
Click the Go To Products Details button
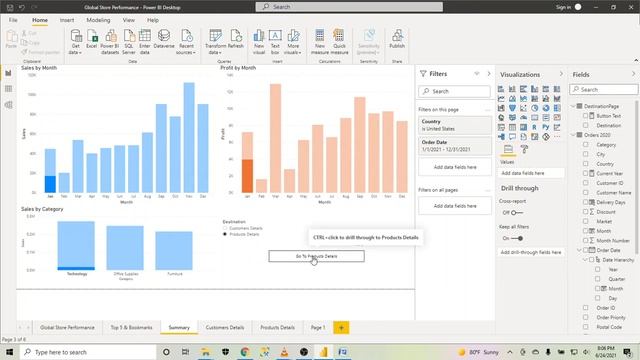[x=316, y=256]
